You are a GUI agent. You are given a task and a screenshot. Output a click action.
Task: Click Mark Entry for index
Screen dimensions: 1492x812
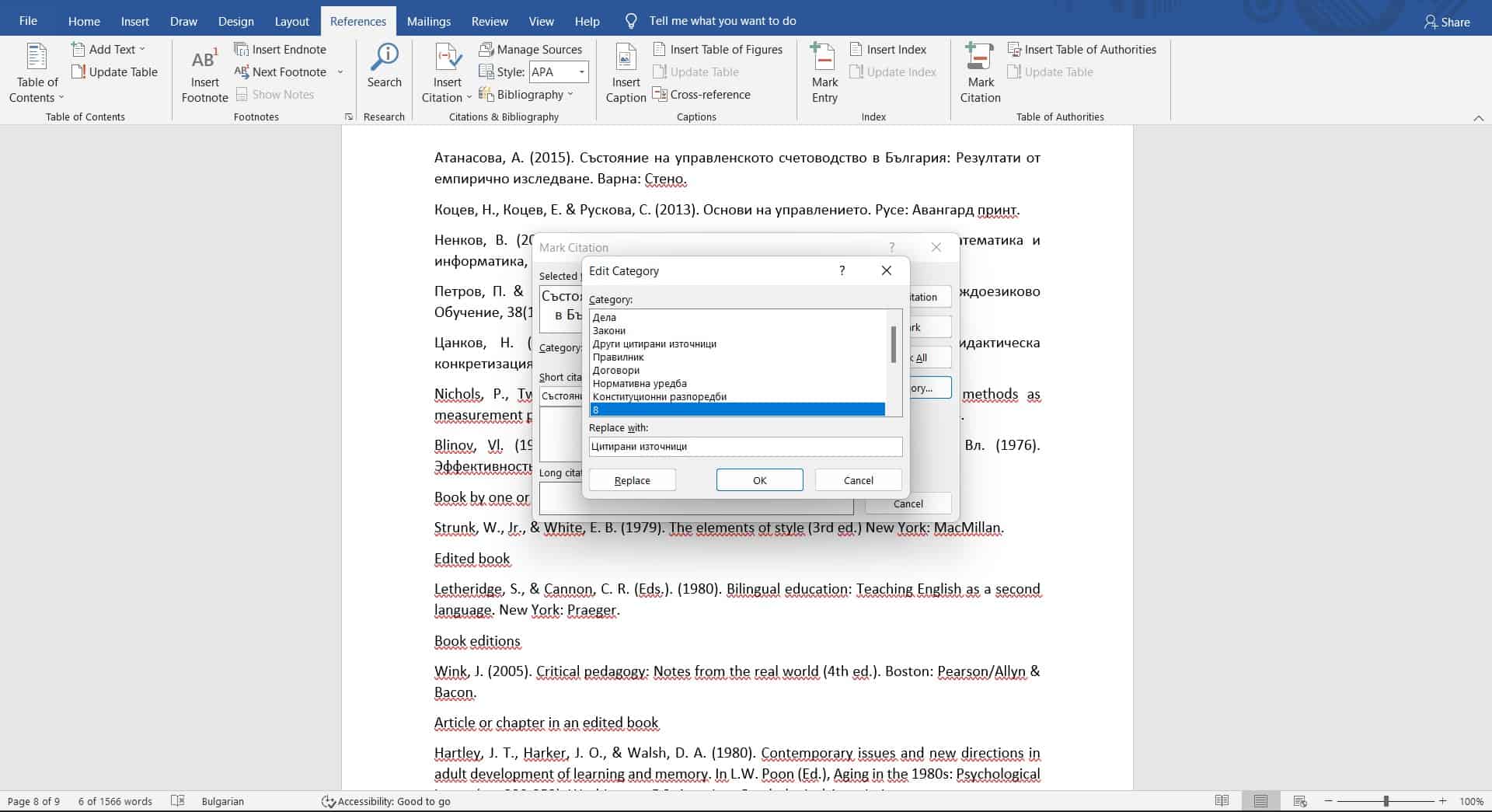point(824,74)
